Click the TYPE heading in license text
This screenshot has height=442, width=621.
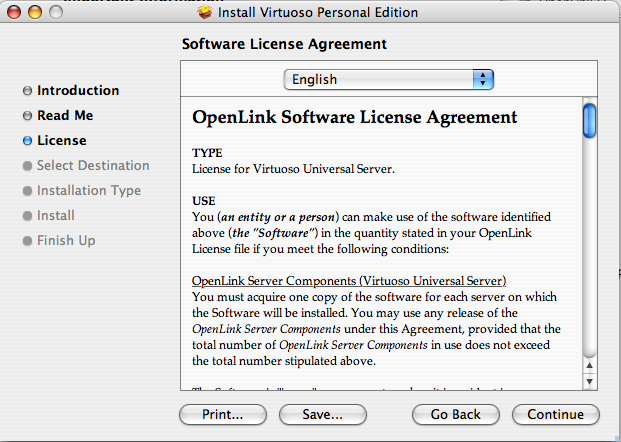(207, 153)
